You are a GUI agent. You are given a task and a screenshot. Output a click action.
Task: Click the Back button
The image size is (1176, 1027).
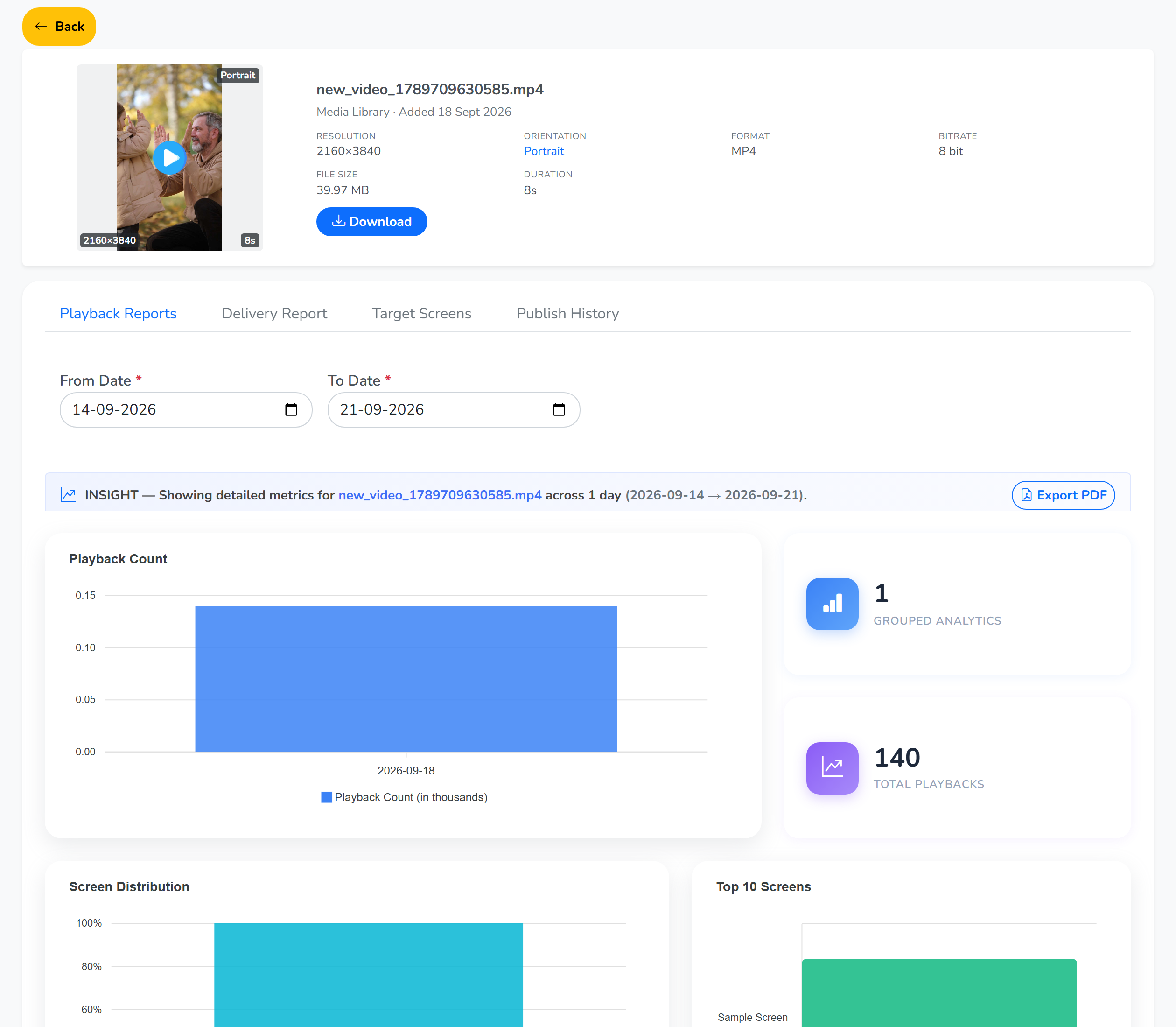59,26
